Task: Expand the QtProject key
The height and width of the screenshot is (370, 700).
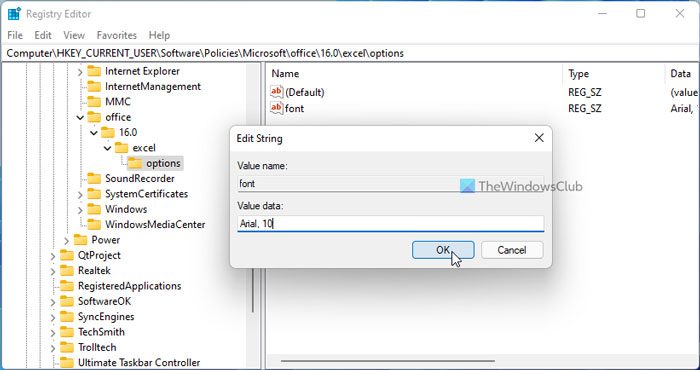Action: pyautogui.click(x=53, y=256)
